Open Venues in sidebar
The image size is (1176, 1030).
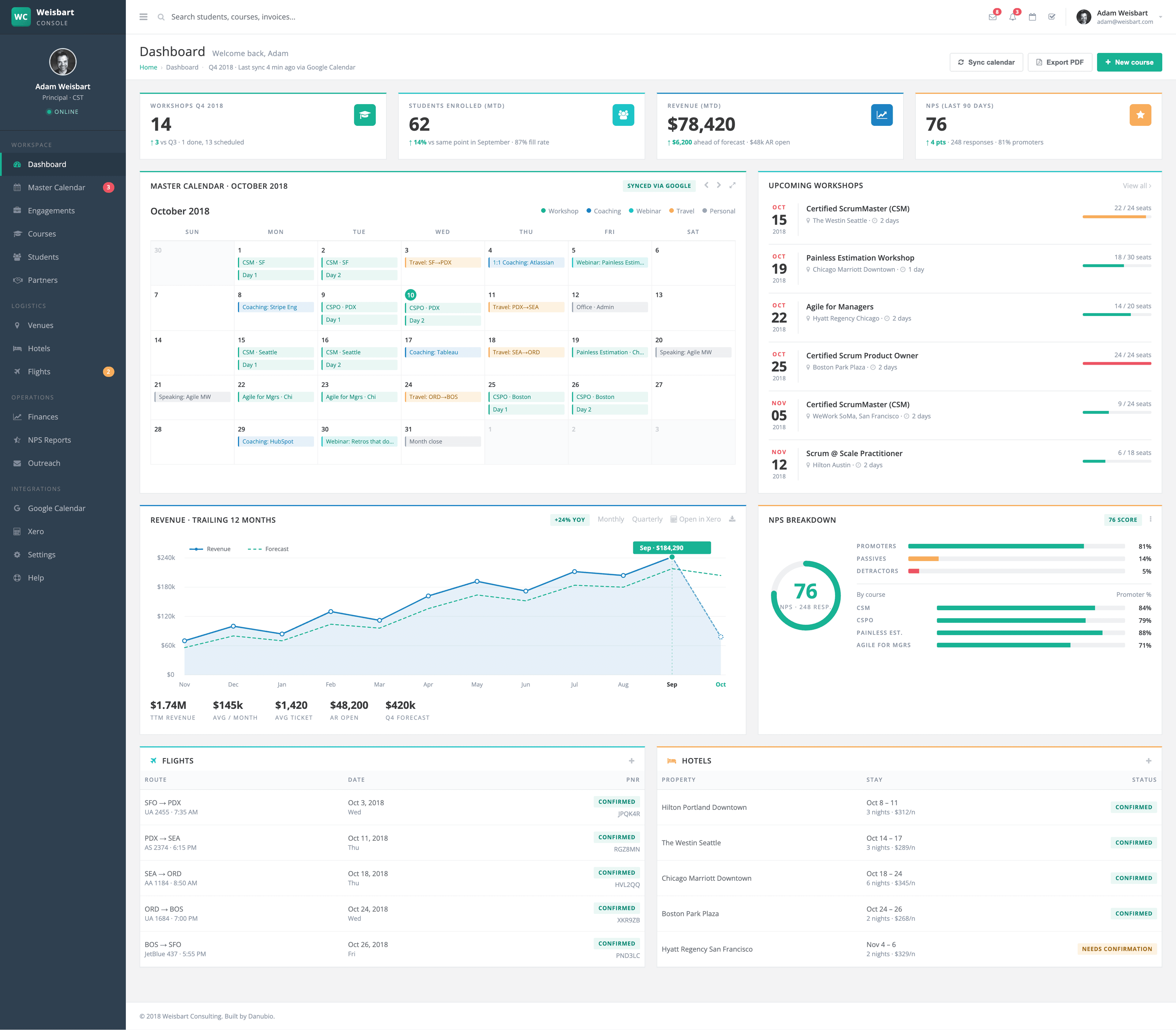[63, 325]
